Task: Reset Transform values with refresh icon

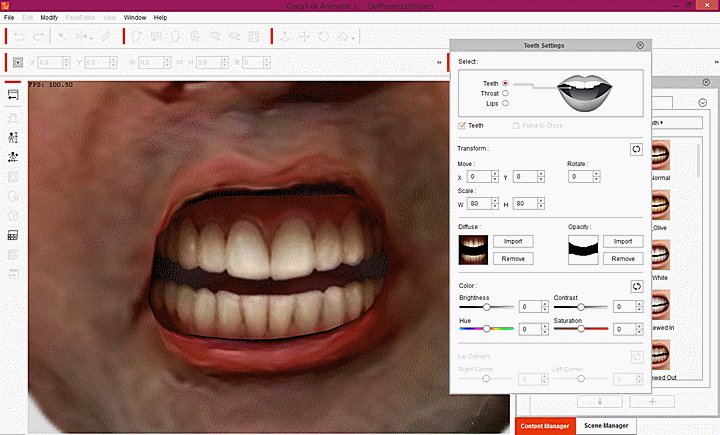Action: pyautogui.click(x=636, y=149)
